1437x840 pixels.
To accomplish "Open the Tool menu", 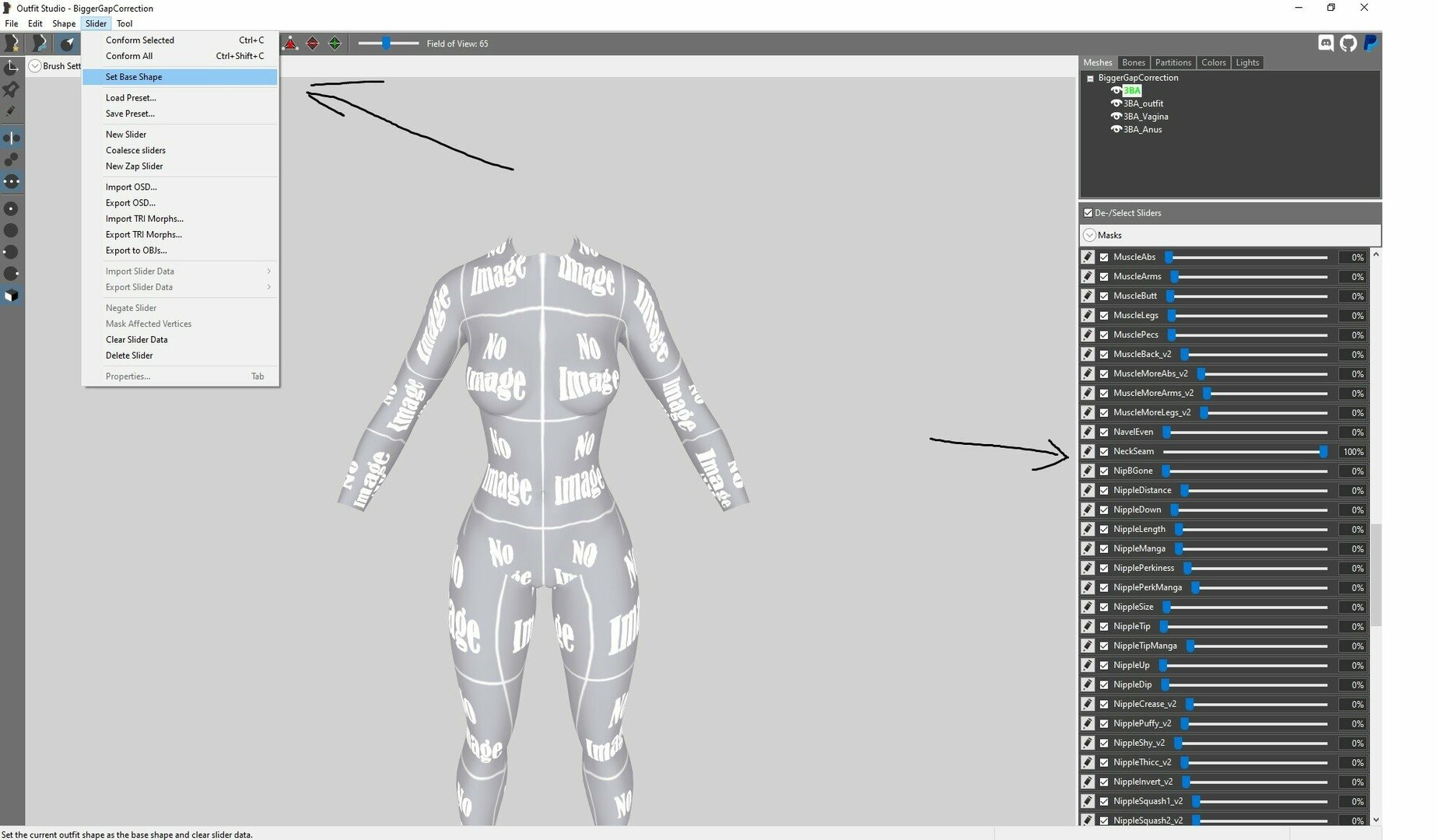I will 124,23.
